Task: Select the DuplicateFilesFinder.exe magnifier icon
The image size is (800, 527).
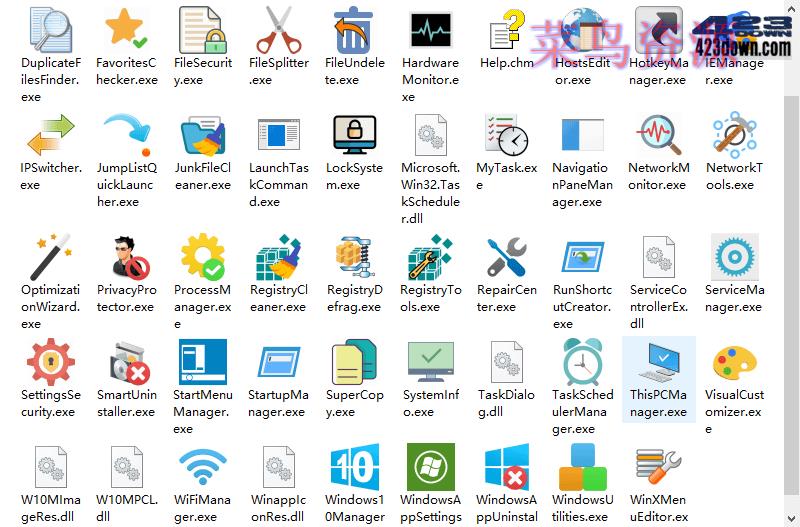Action: click(x=51, y=30)
